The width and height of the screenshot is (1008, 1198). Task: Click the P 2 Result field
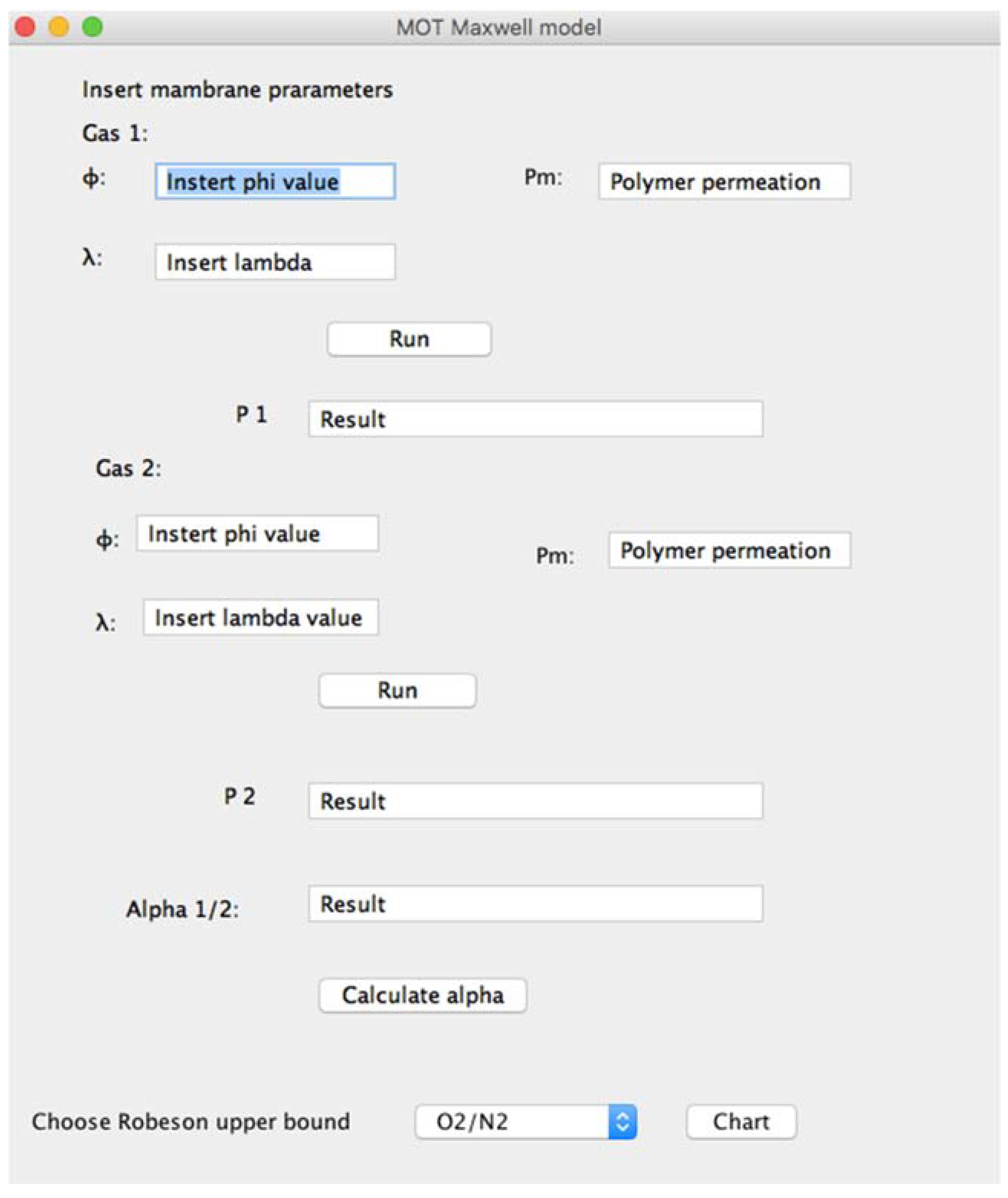tap(535, 801)
